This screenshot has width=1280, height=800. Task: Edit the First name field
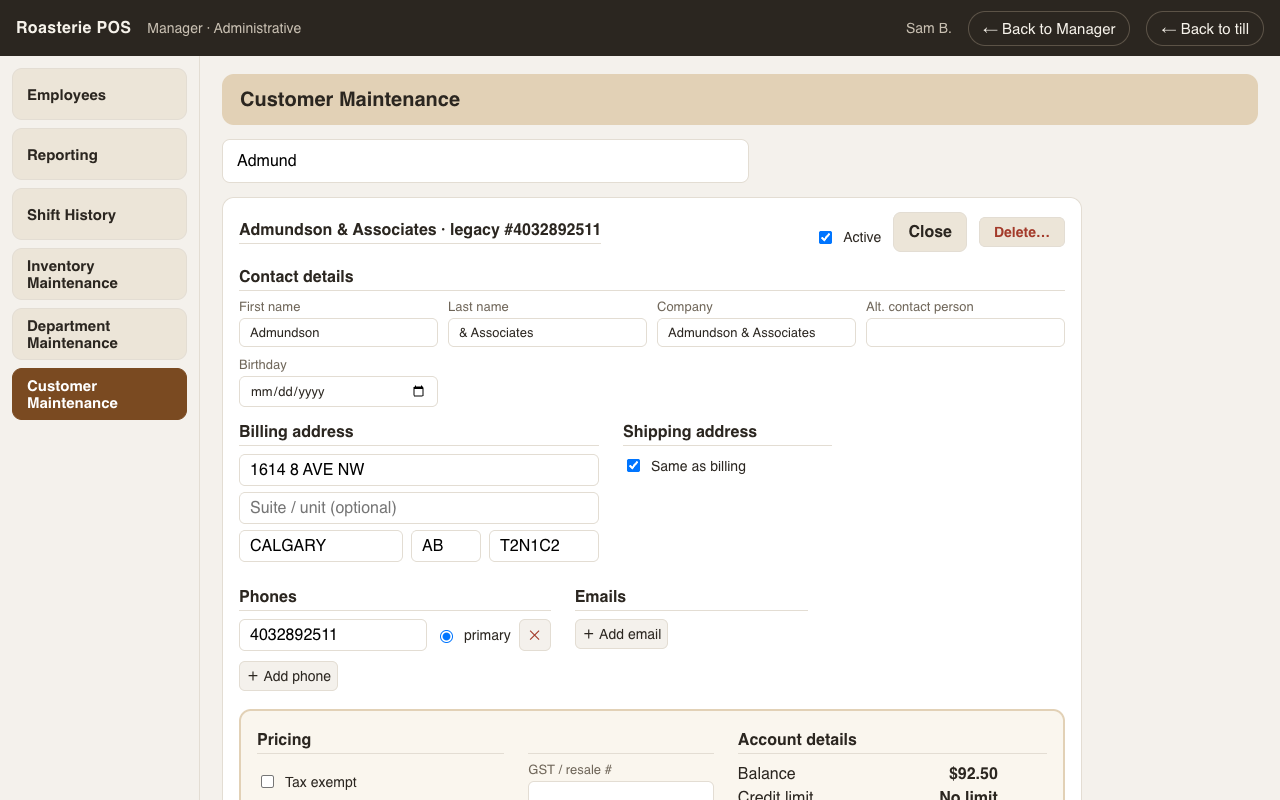pyautogui.click(x=338, y=332)
